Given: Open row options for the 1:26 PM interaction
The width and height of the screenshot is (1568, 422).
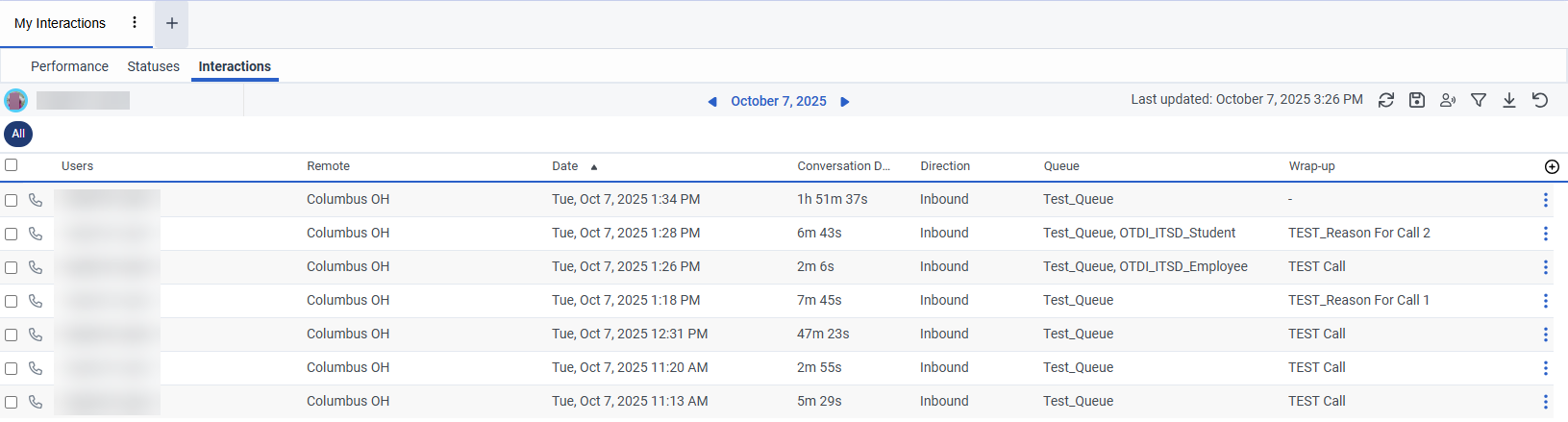Looking at the screenshot, I should (x=1545, y=267).
